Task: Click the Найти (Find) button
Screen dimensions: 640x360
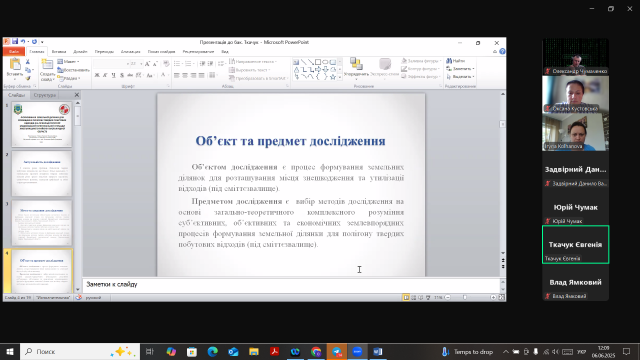Action: (456, 61)
